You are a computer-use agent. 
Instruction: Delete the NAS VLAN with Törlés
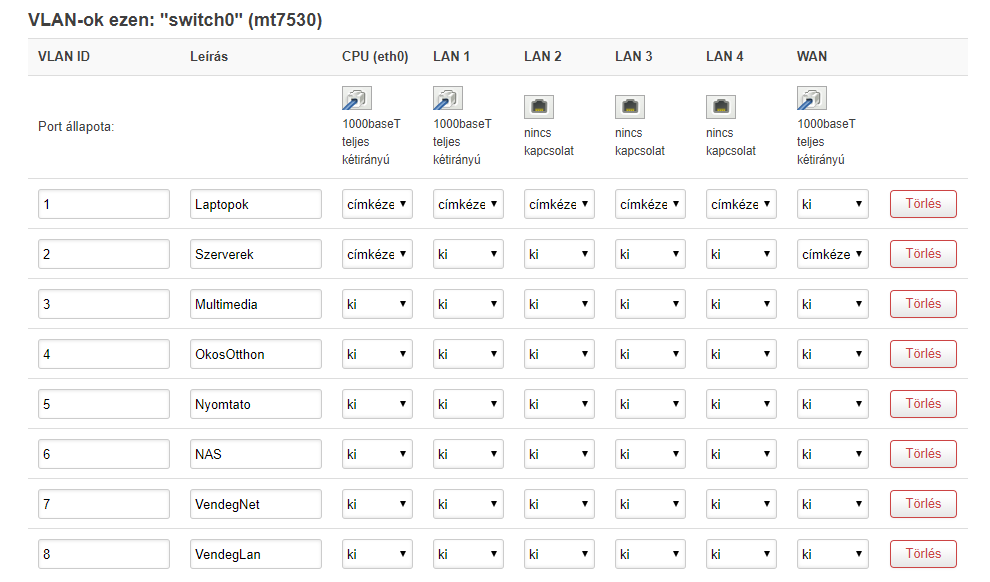point(923,454)
